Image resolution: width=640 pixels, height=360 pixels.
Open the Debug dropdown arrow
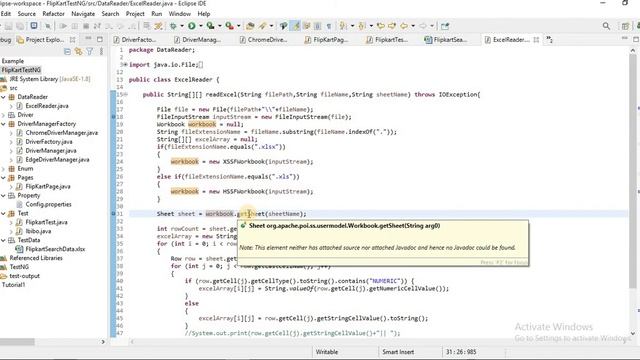182,26
